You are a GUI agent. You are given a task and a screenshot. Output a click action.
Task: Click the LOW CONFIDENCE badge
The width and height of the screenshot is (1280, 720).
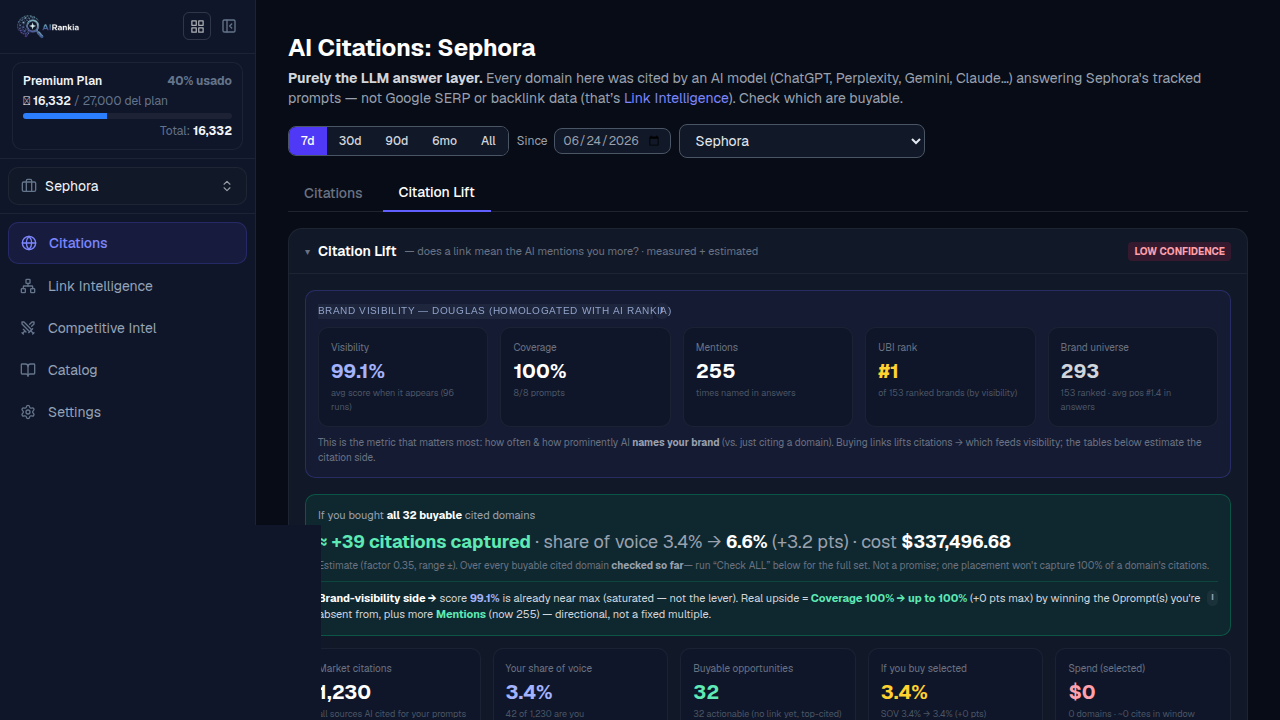click(x=1180, y=251)
